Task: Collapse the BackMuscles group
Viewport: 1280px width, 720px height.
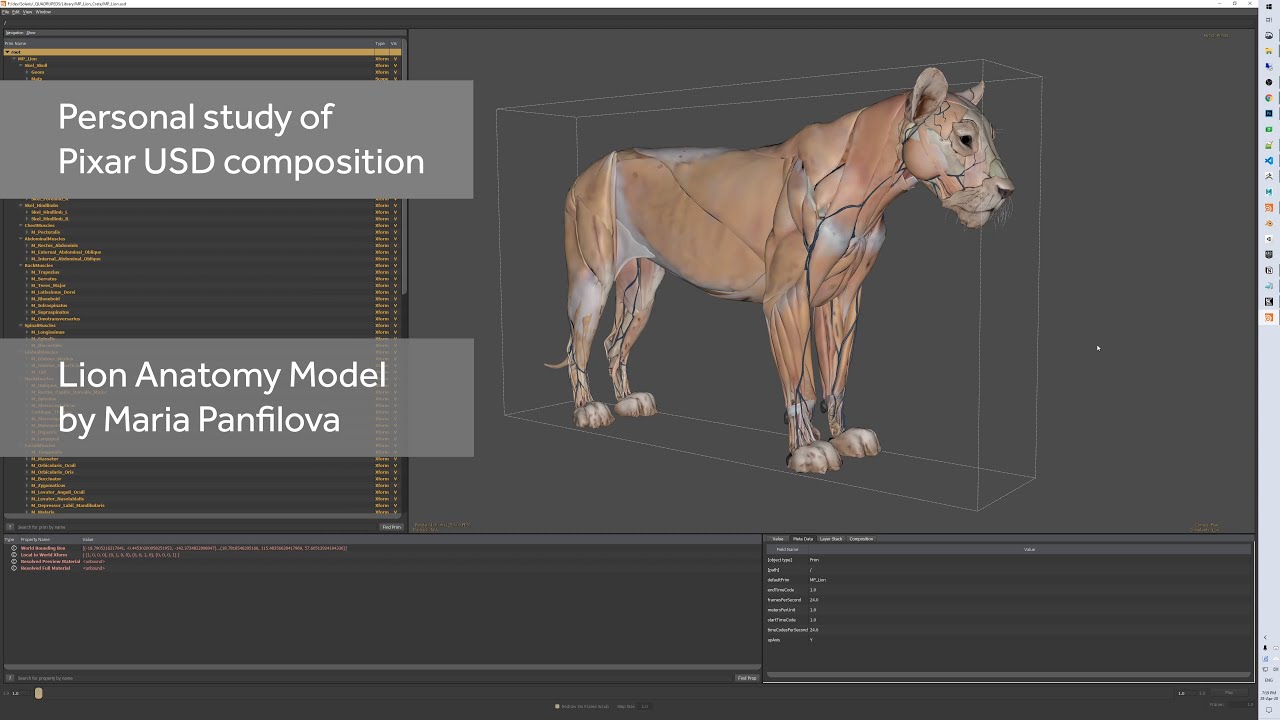Action: (x=20, y=265)
